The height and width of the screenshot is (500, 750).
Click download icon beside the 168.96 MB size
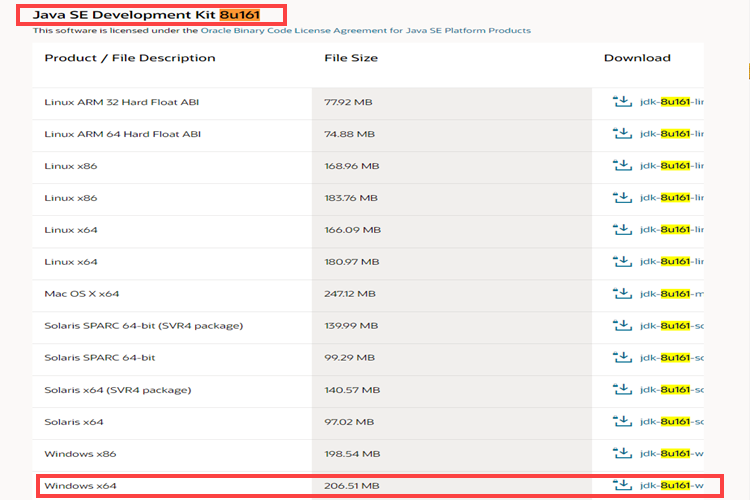pos(622,166)
